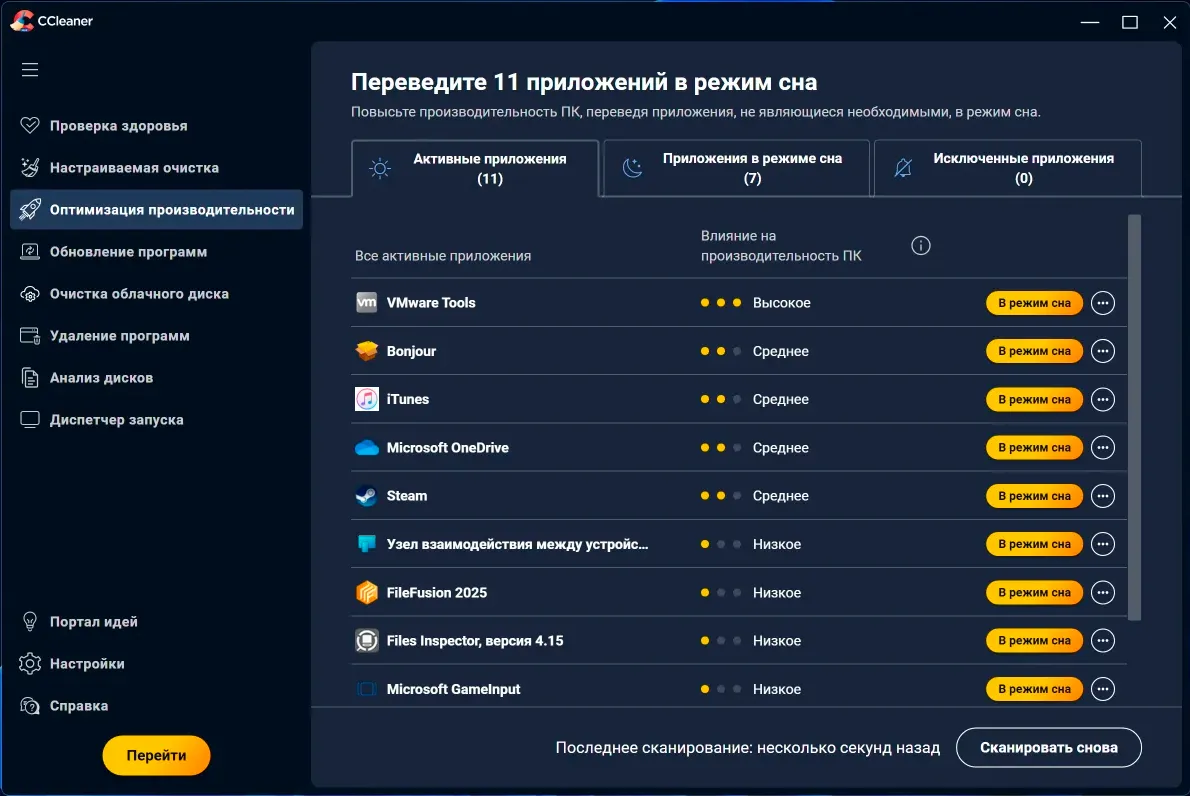Open Обновление программ section

click(156, 251)
